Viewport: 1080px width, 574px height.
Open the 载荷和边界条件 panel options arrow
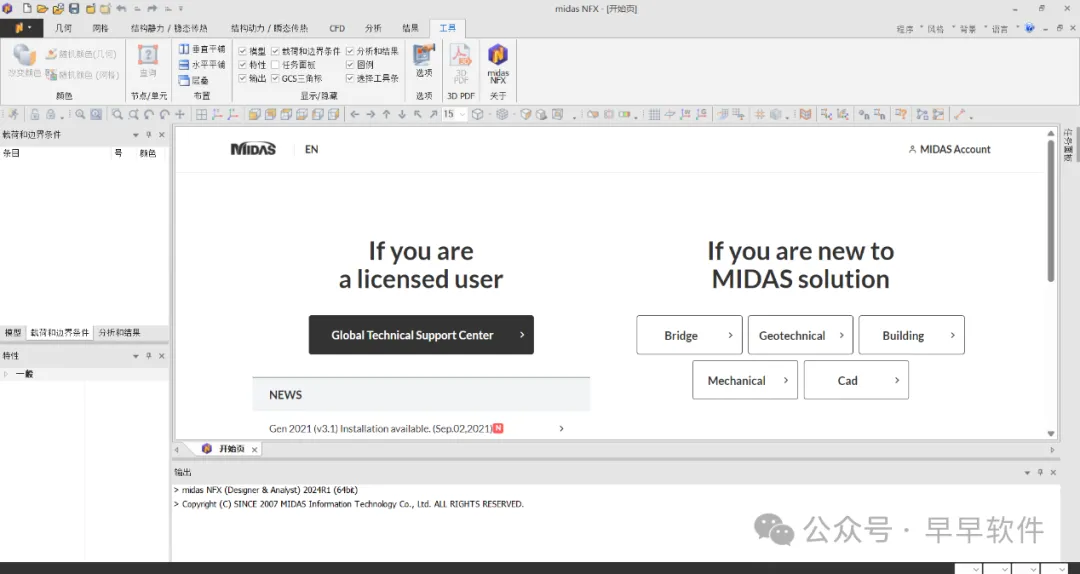(136, 135)
